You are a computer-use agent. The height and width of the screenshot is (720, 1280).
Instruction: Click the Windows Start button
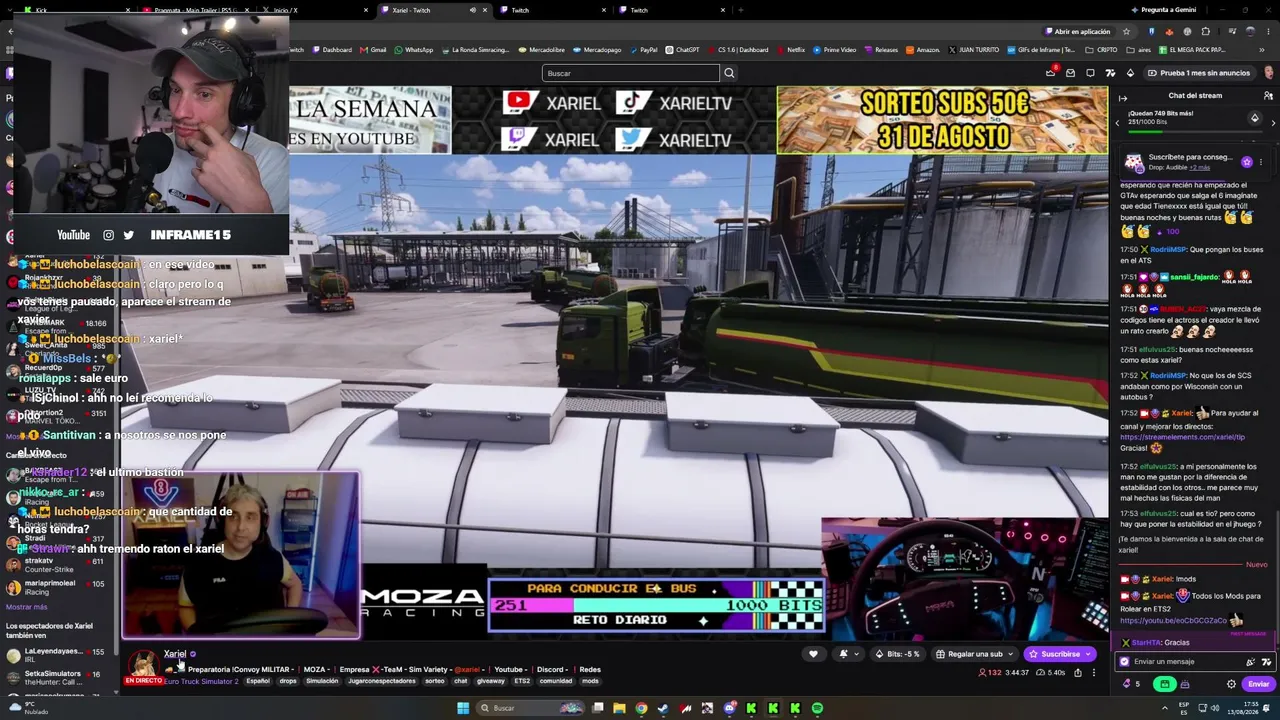pos(463,708)
